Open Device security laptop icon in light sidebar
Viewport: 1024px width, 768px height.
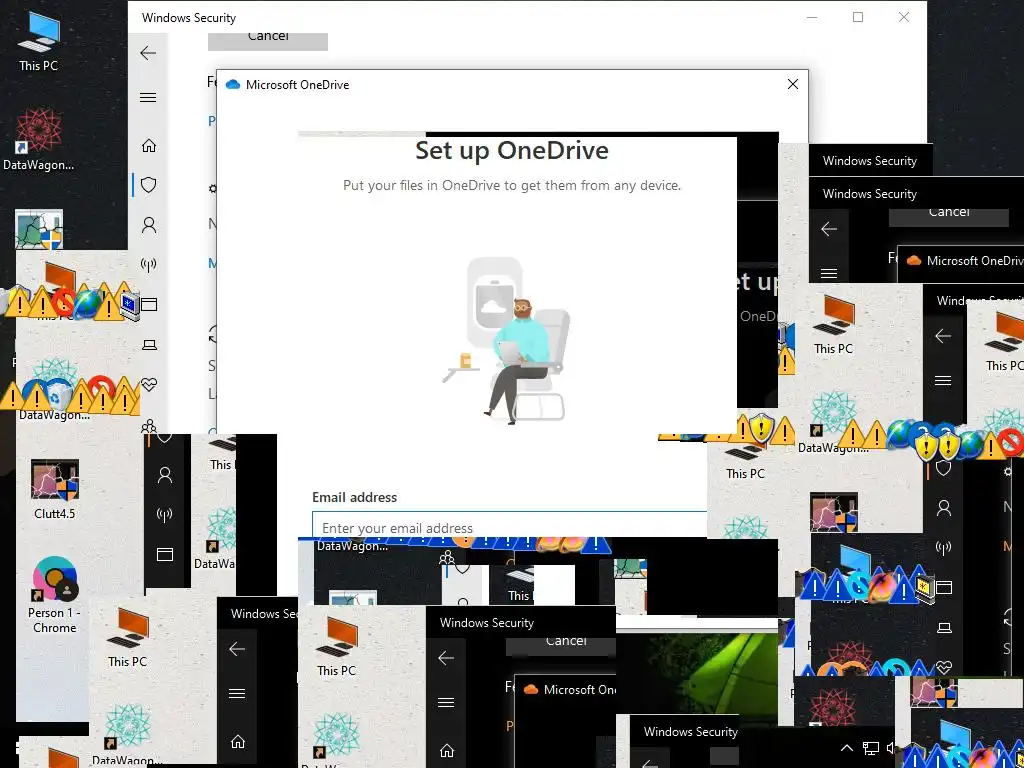(x=150, y=345)
